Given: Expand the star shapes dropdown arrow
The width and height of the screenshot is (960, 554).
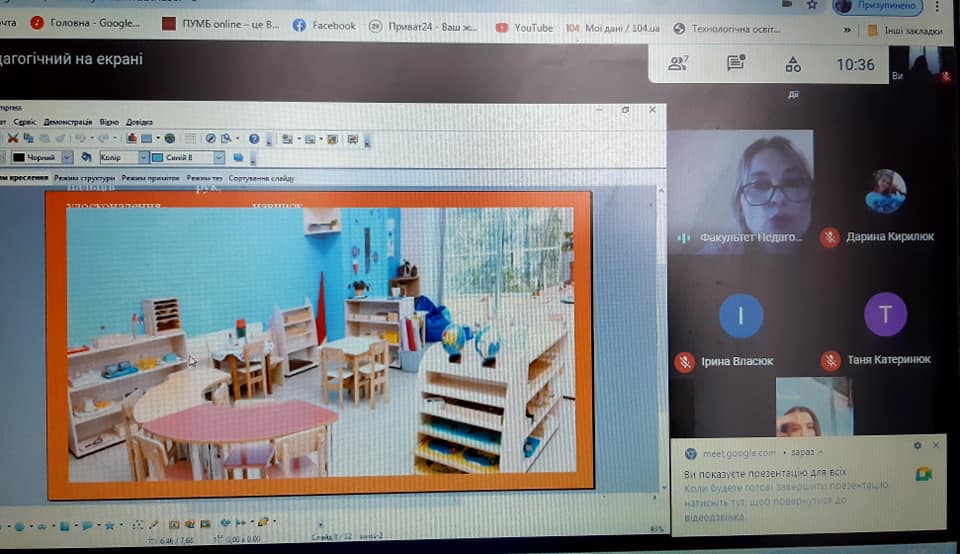Looking at the screenshot, I should (x=121, y=525).
